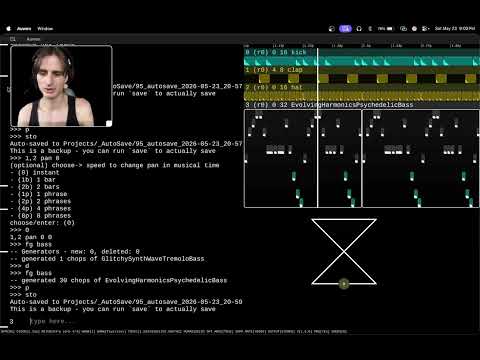
Task: Open the app name menu beside Apple logo
Action: pos(24,29)
